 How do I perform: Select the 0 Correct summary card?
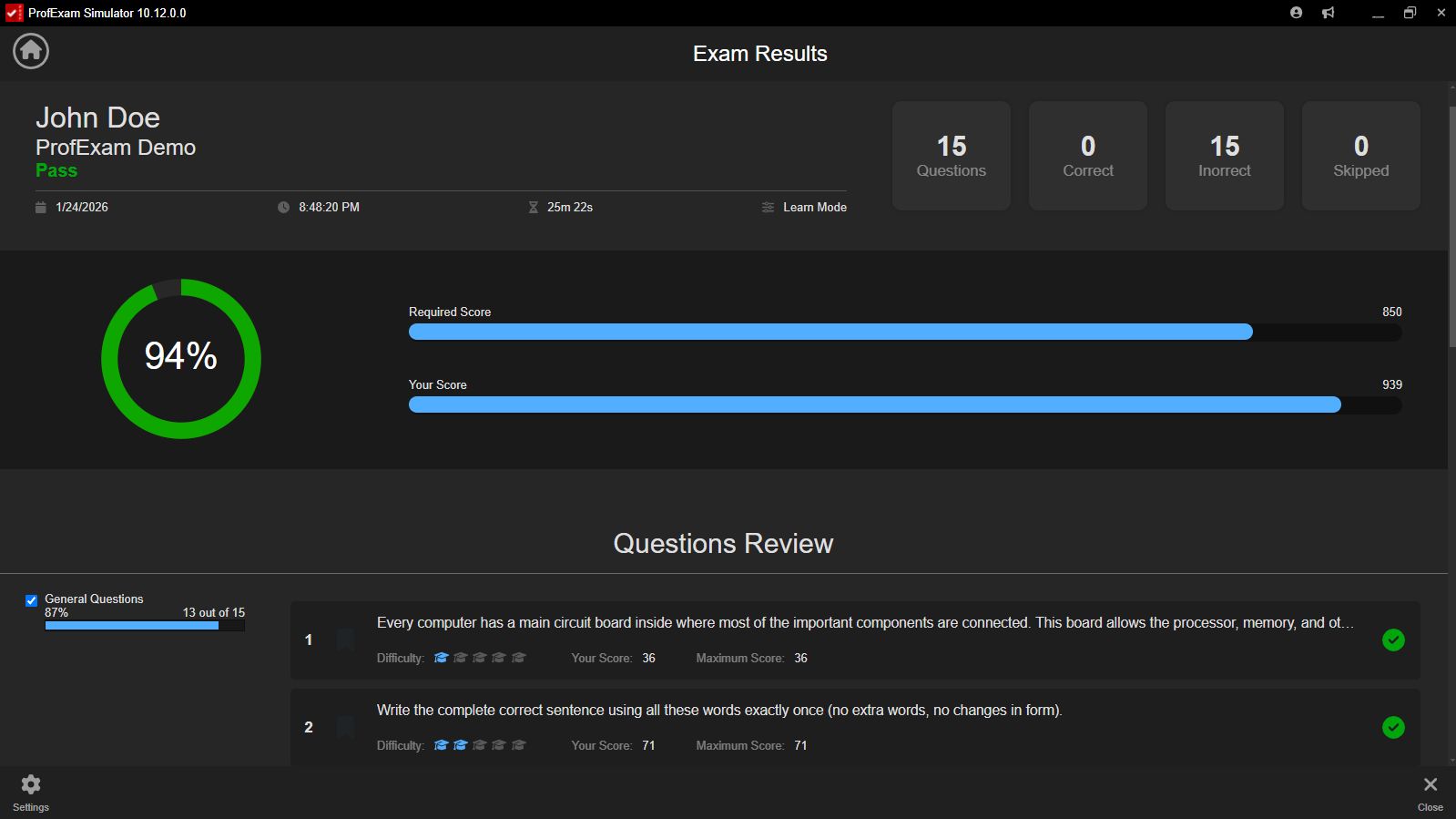(x=1088, y=156)
